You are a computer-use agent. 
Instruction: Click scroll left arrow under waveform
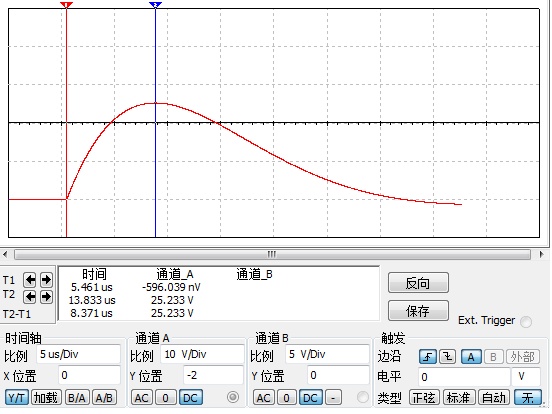click(x=5, y=254)
